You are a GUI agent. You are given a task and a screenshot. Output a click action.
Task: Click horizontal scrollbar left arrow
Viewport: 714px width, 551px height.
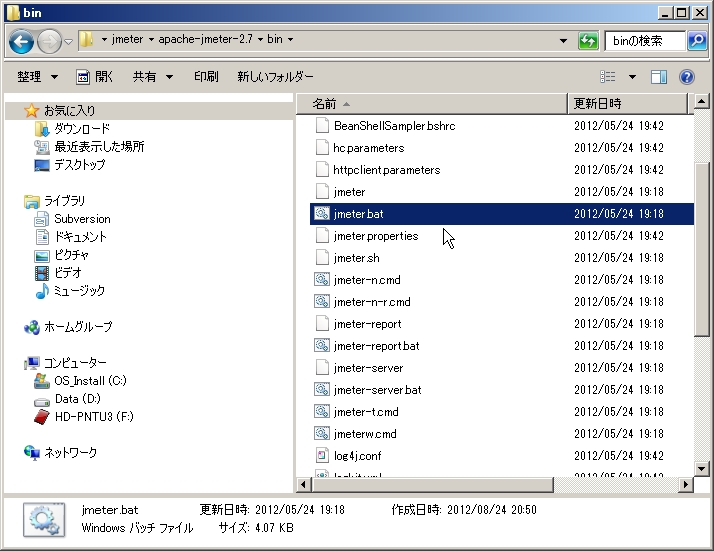click(303, 485)
